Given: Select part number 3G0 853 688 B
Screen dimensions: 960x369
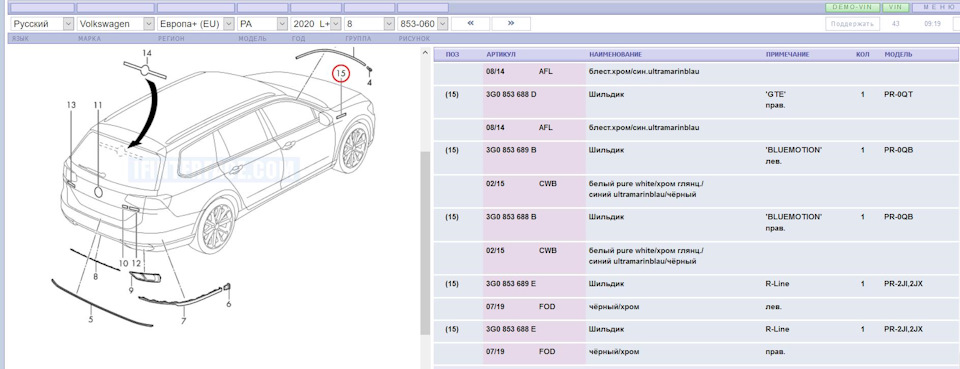Looking at the screenshot, I should pyautogui.click(x=511, y=217).
